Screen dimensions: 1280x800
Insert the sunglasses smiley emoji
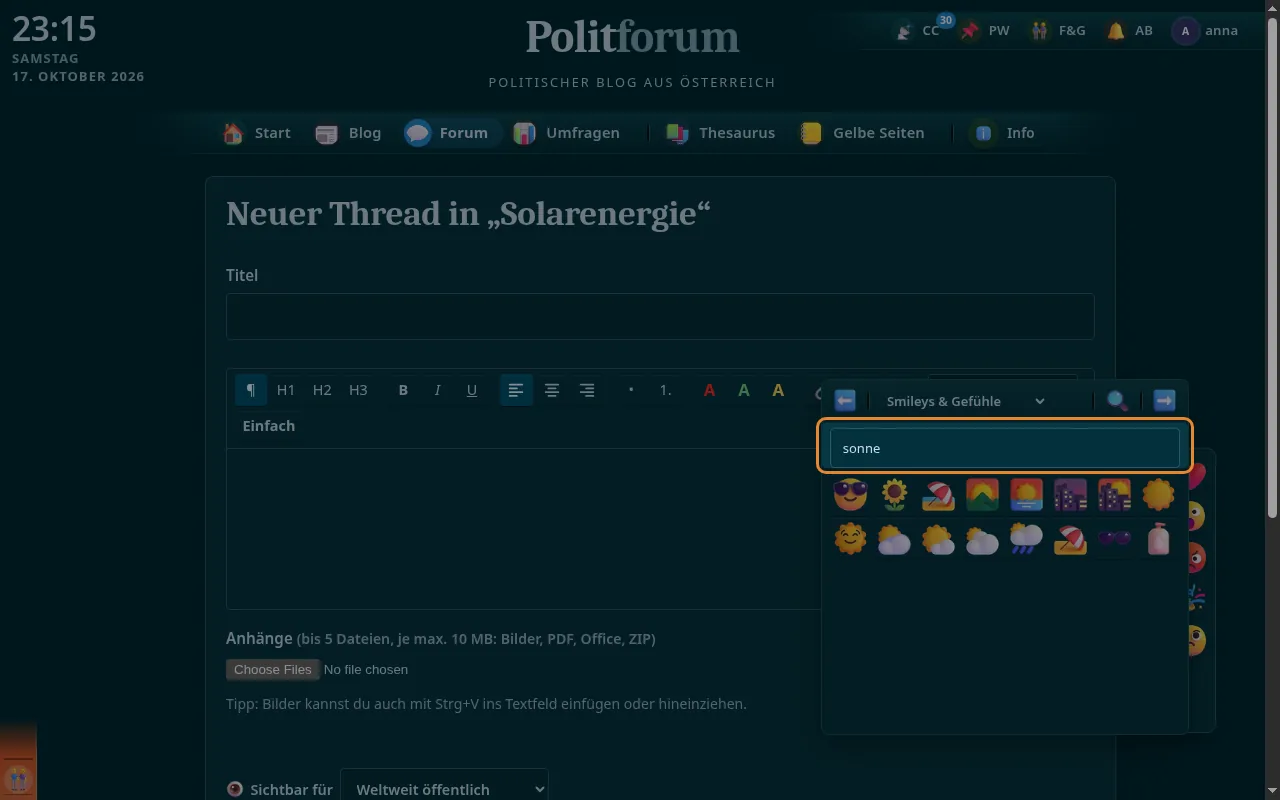click(x=850, y=494)
